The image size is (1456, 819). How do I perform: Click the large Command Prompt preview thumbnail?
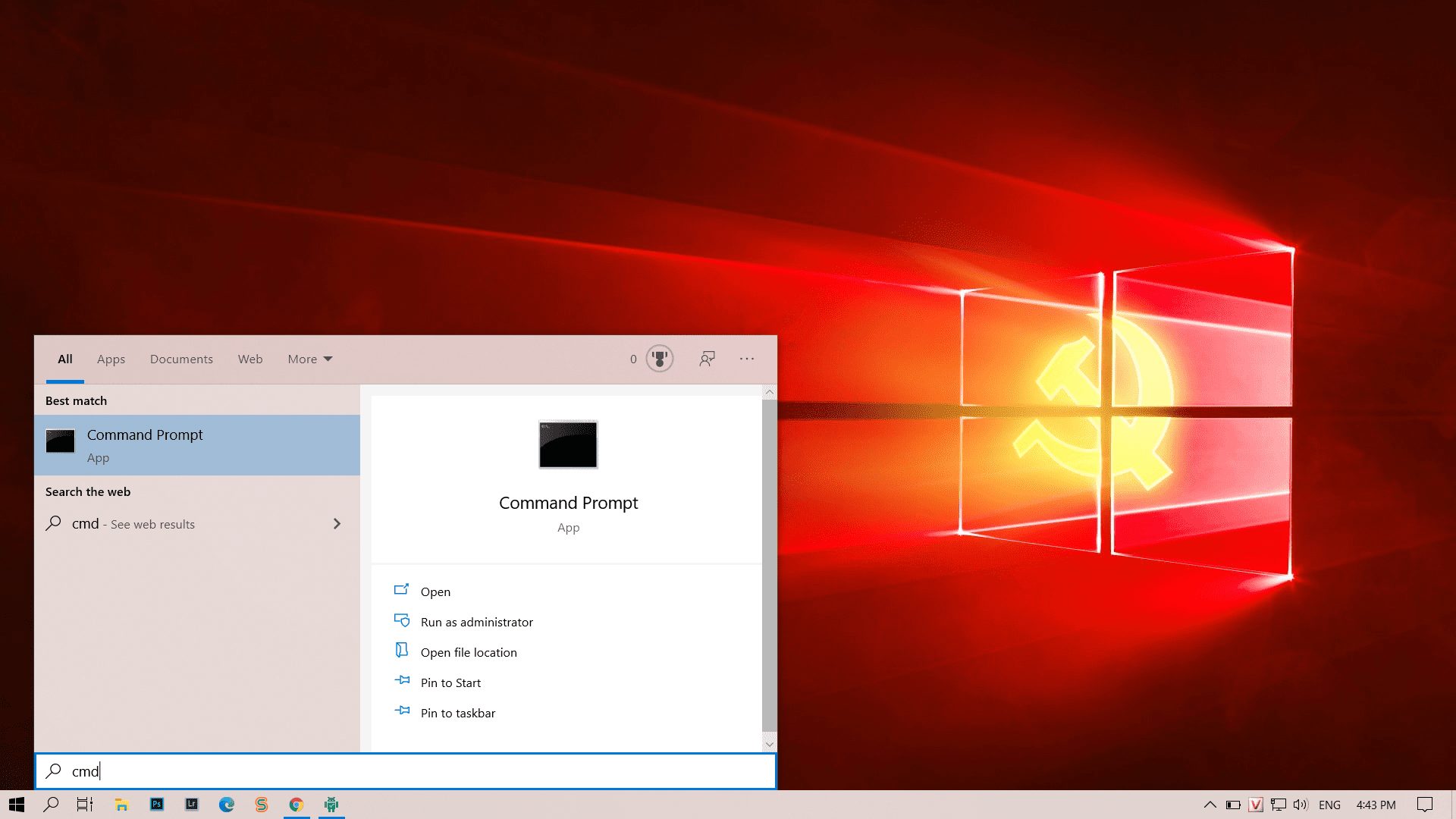pos(568,445)
